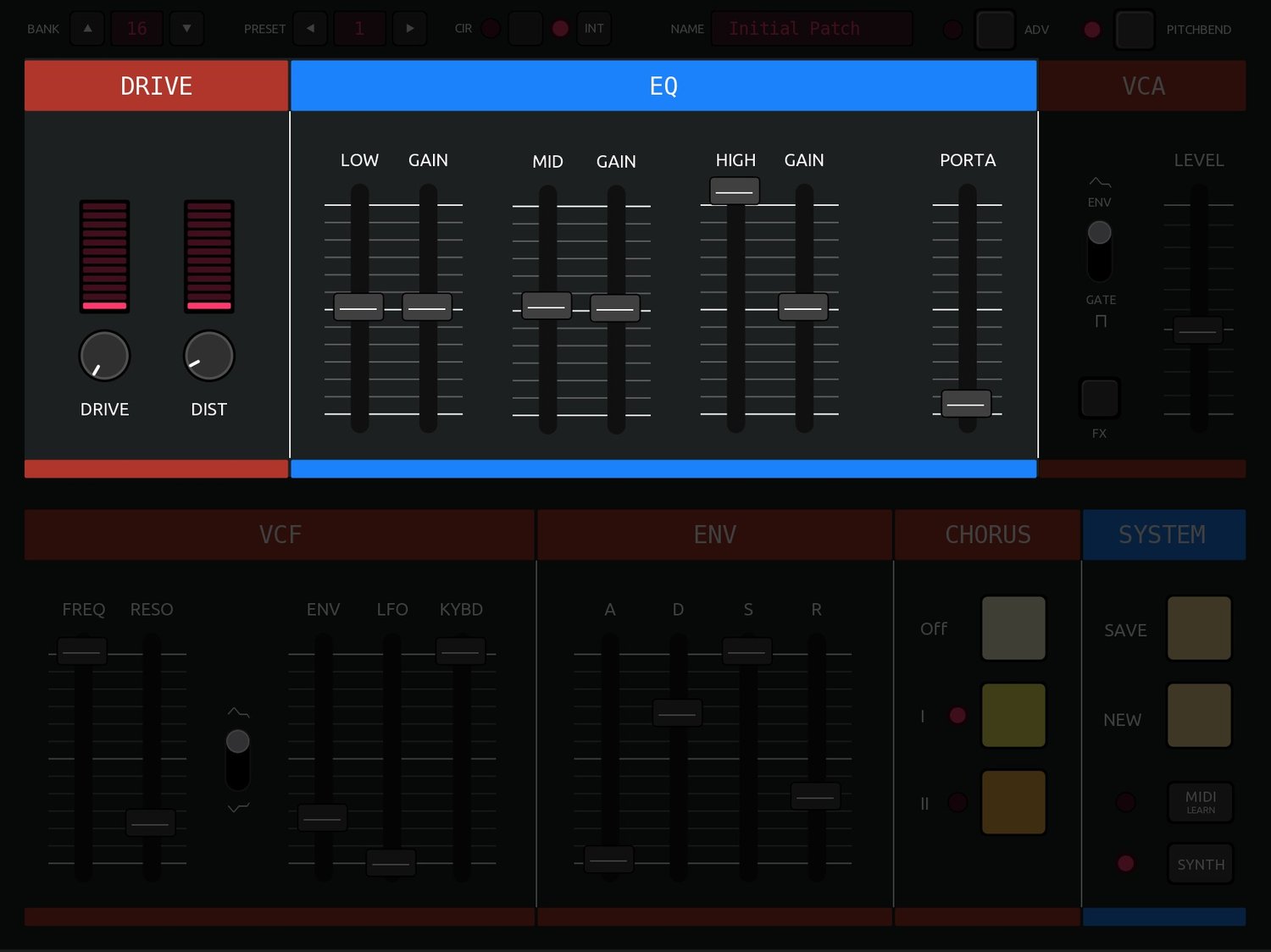Switch to the VCF panel header

[x=280, y=534]
